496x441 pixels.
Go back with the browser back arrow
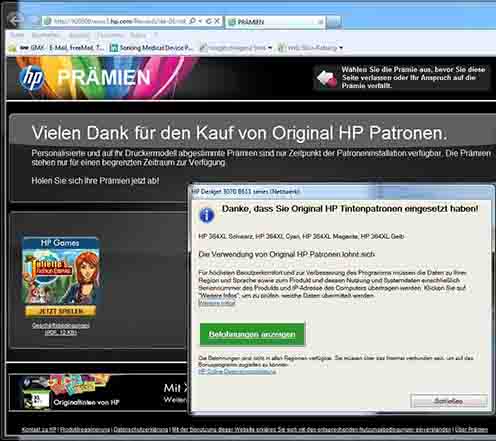pyautogui.click(x=14, y=21)
